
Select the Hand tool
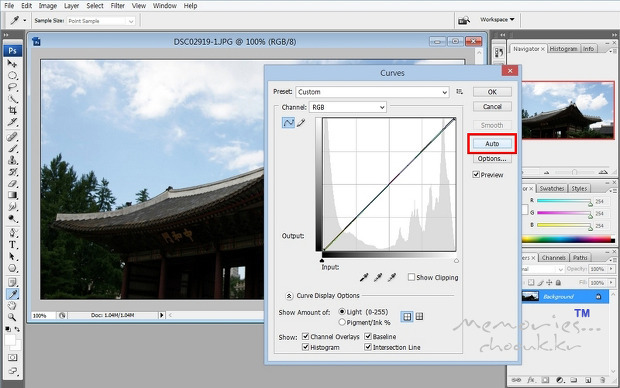click(x=12, y=306)
